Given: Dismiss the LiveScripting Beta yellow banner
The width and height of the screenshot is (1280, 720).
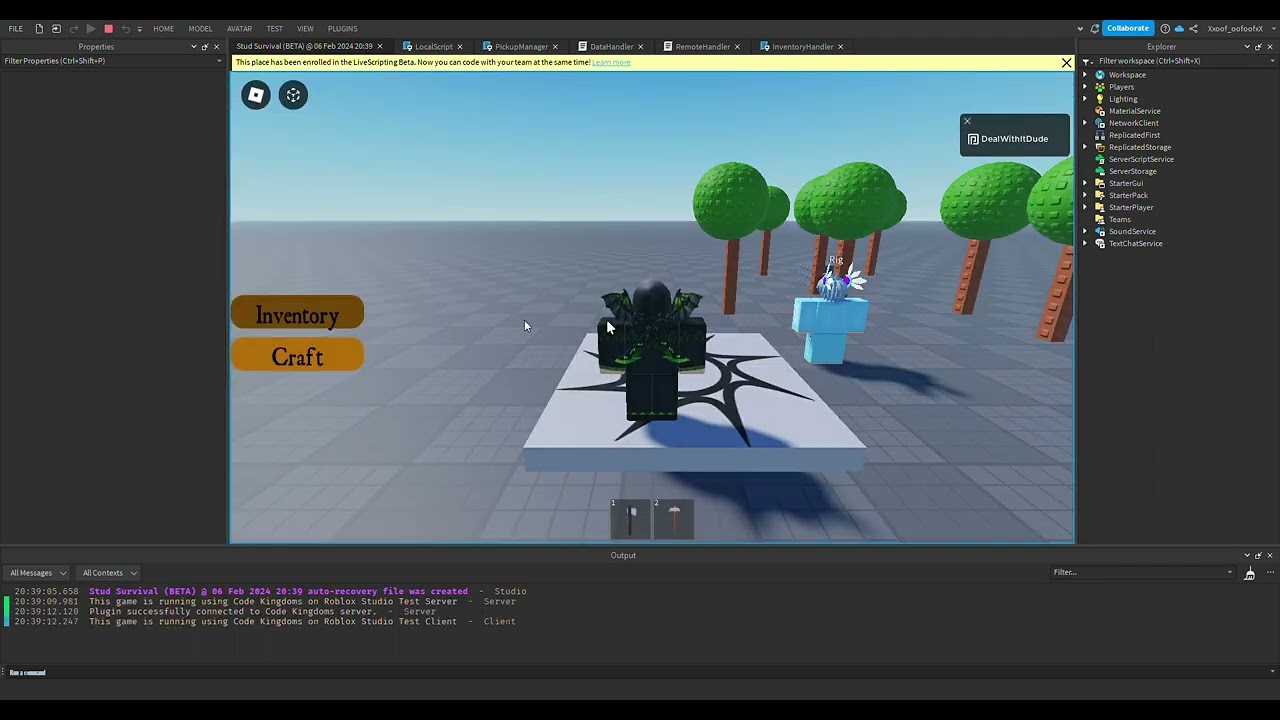Looking at the screenshot, I should pyautogui.click(x=1066, y=63).
